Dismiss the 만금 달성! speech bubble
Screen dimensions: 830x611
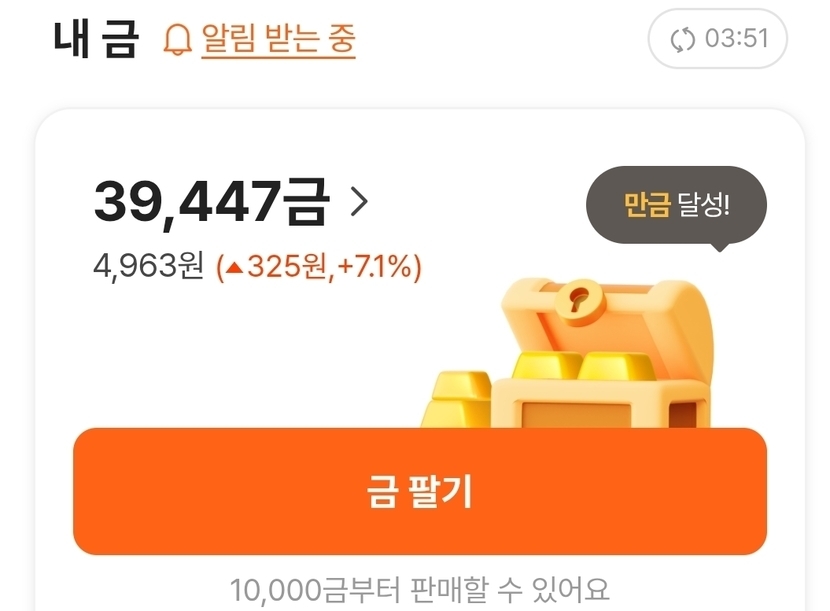pos(676,205)
